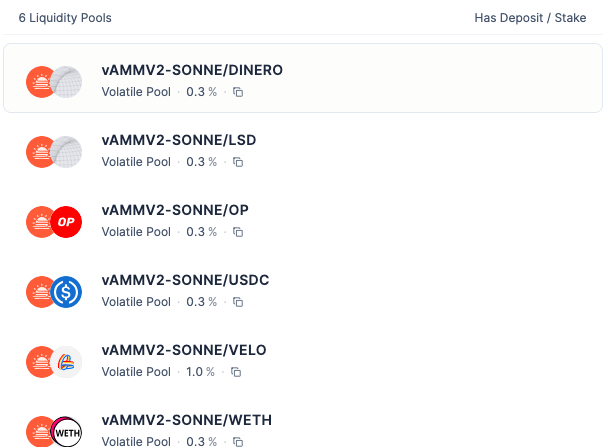
Task: Copy the vAMMV2-SONNE/DINERO pool address
Action: (x=238, y=92)
